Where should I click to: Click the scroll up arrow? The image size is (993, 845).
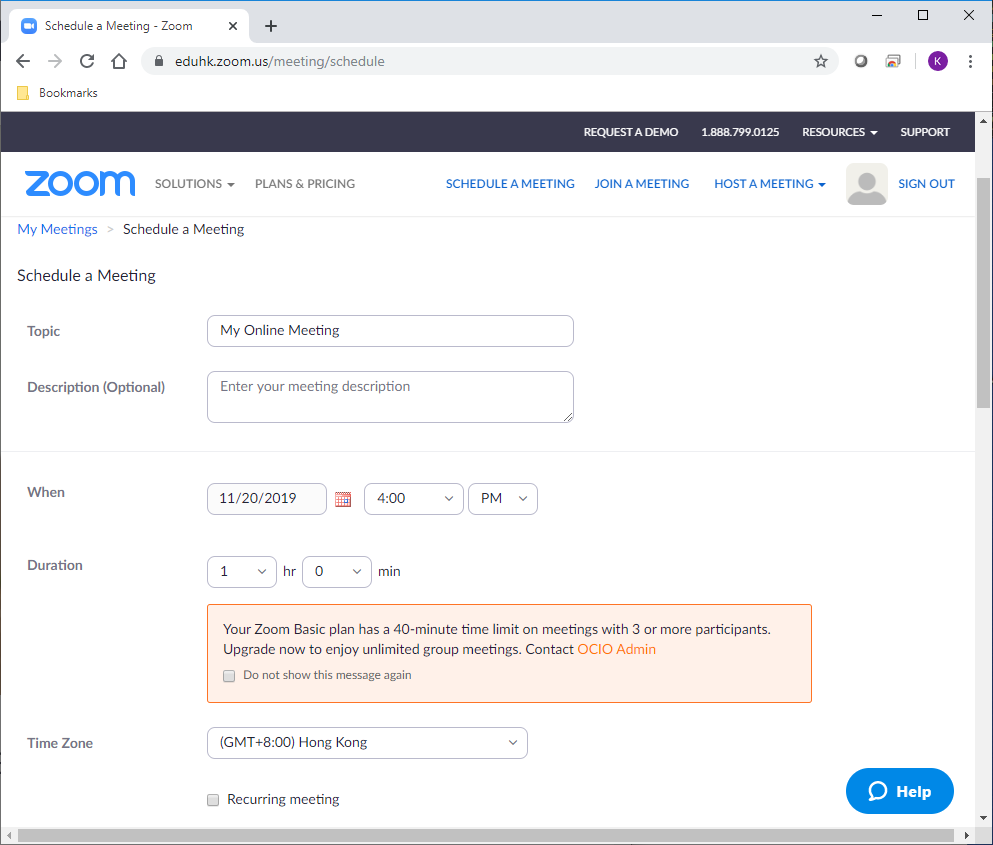coord(983,120)
